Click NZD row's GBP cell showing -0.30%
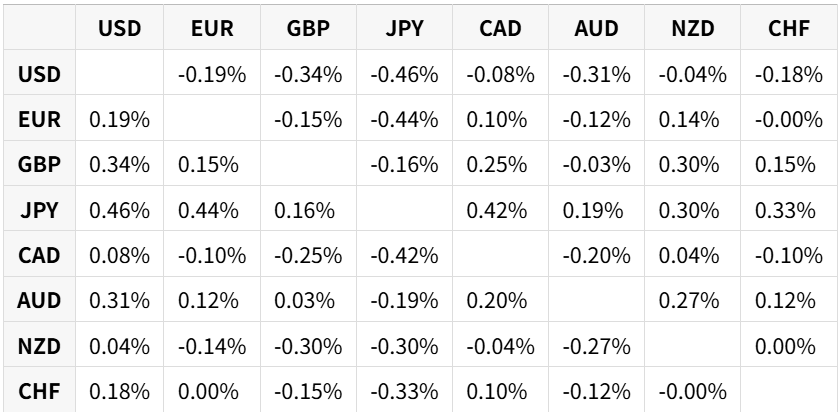 308,344
